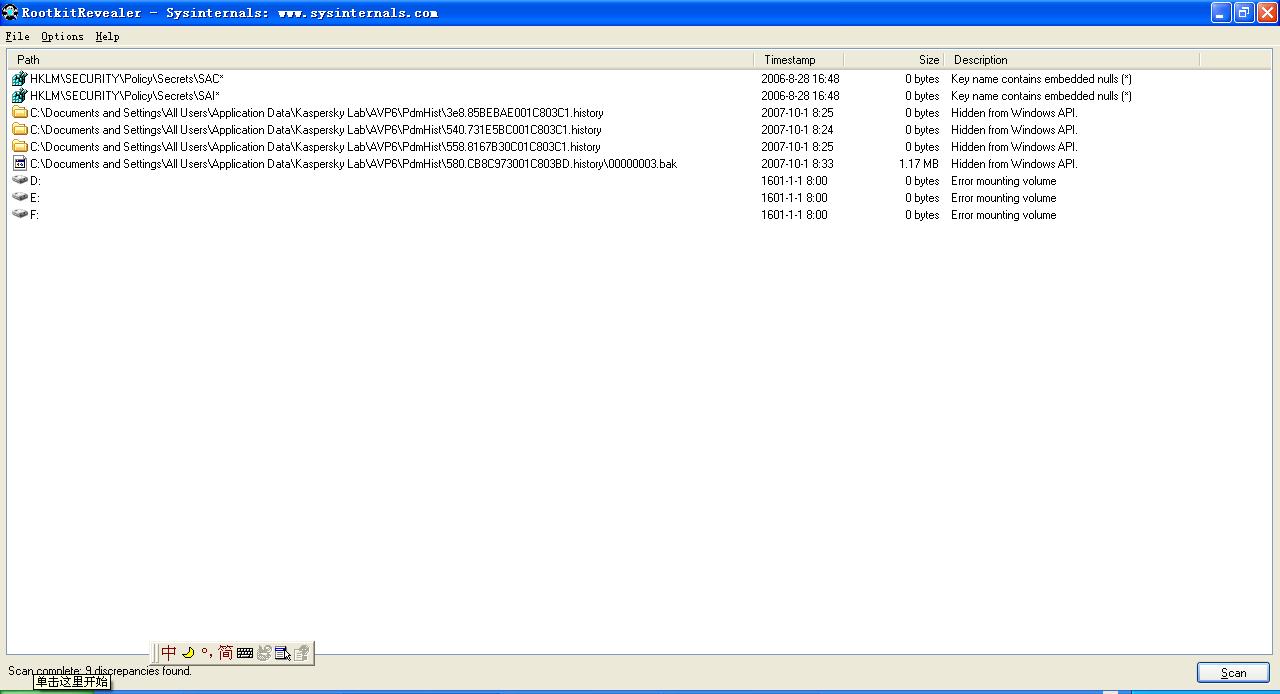
Task: Click the drive icon for F:
Action: 19,215
